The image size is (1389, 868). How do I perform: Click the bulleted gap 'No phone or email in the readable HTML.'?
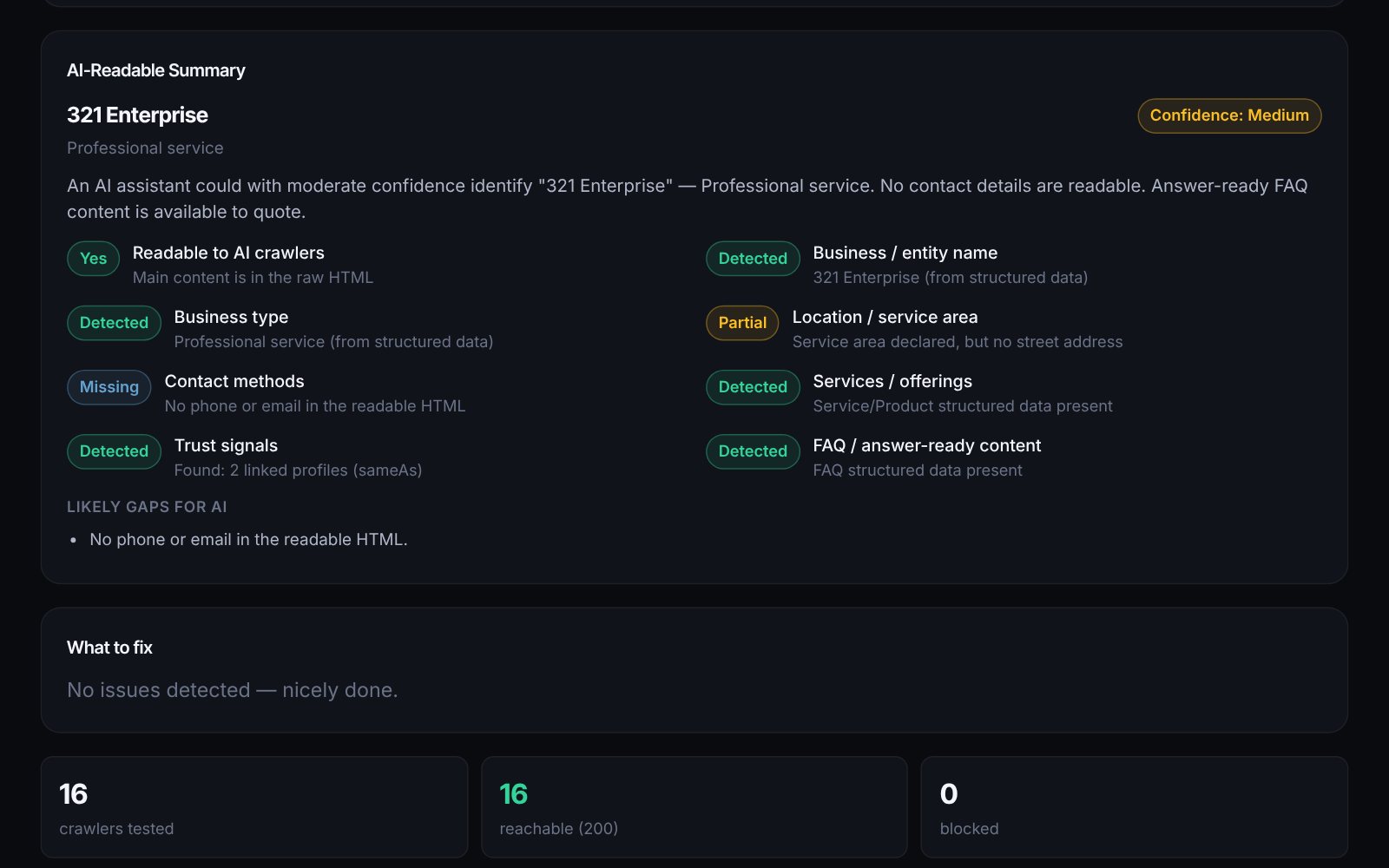tap(248, 539)
